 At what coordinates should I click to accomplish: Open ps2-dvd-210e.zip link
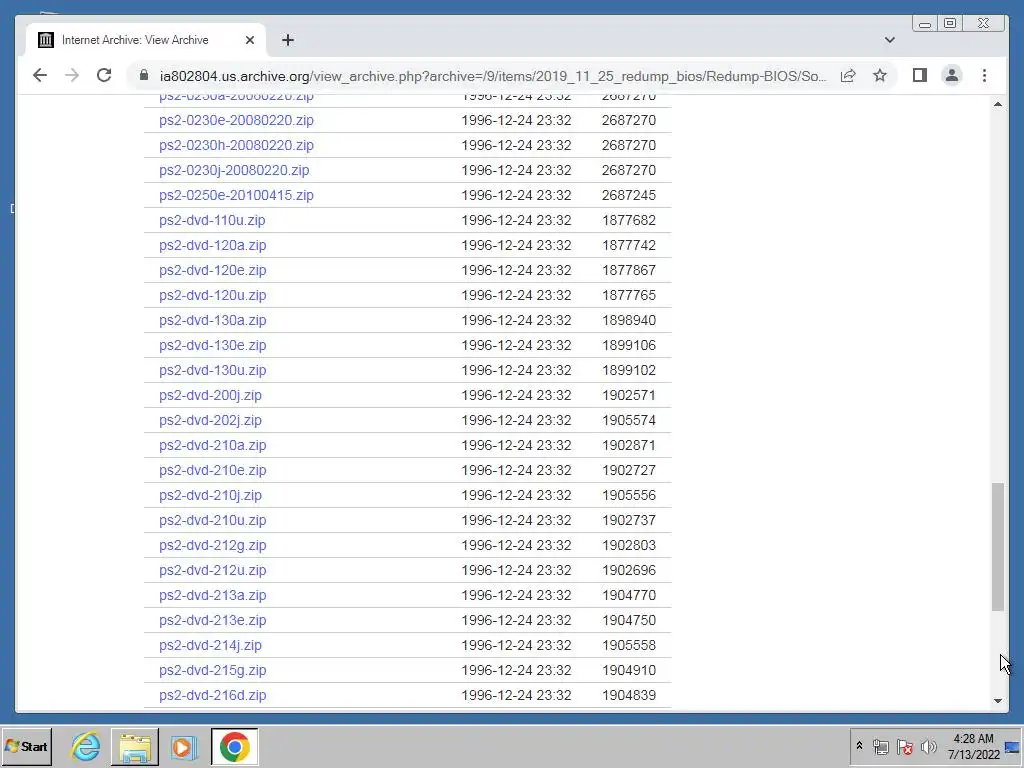(212, 470)
